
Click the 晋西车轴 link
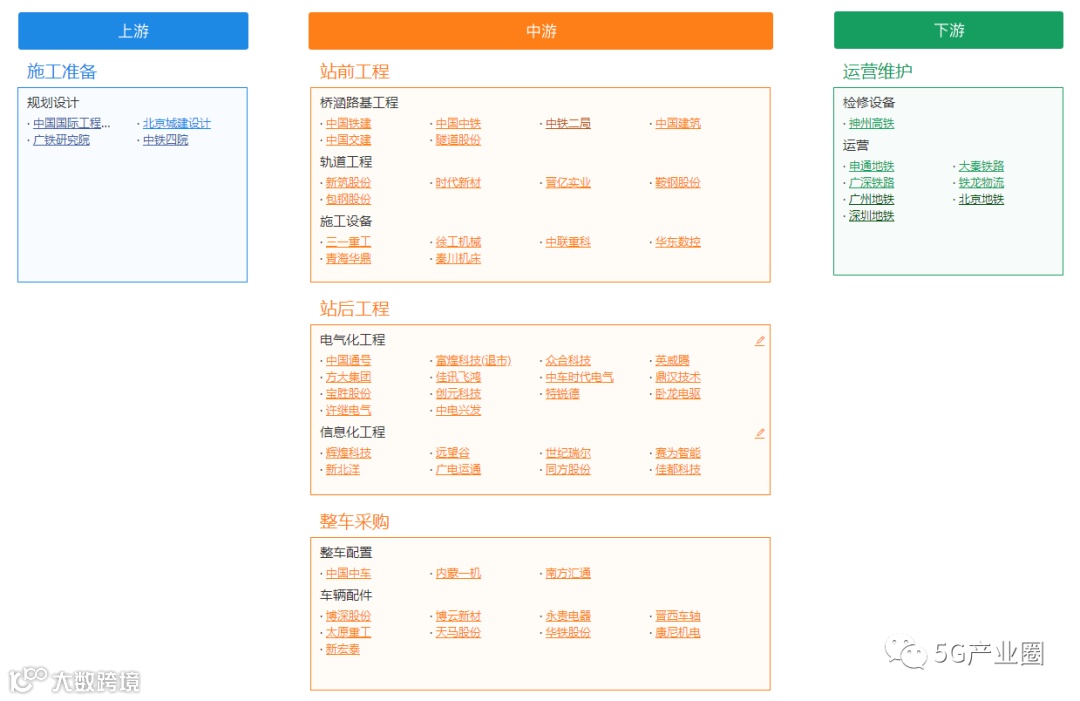[x=678, y=616]
